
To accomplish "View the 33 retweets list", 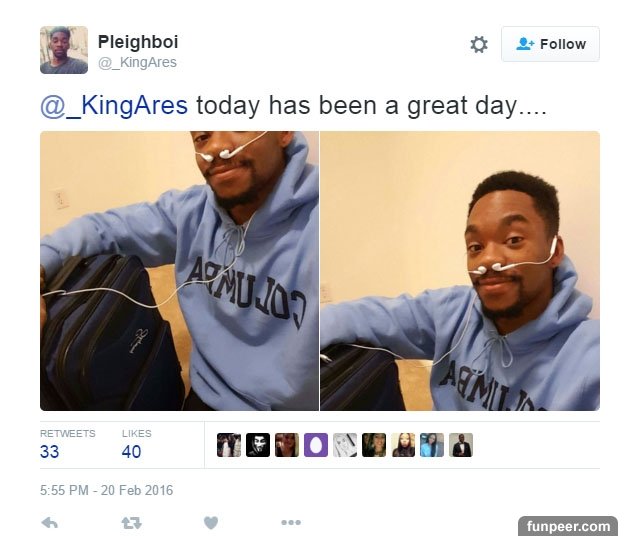I will pyautogui.click(x=68, y=444).
